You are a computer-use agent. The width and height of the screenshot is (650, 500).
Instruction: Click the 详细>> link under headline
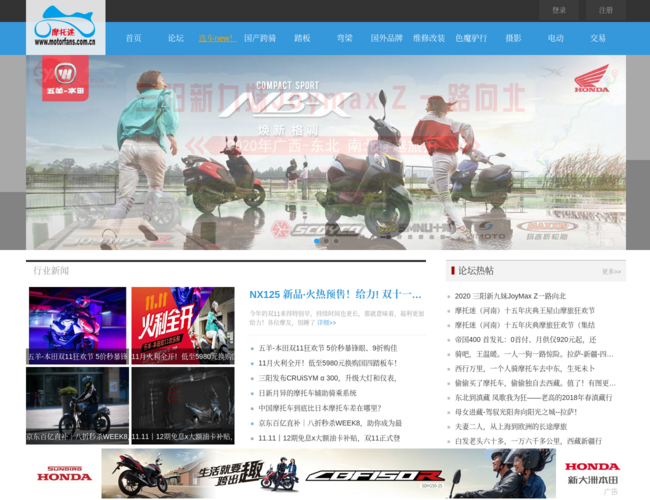click(x=327, y=322)
